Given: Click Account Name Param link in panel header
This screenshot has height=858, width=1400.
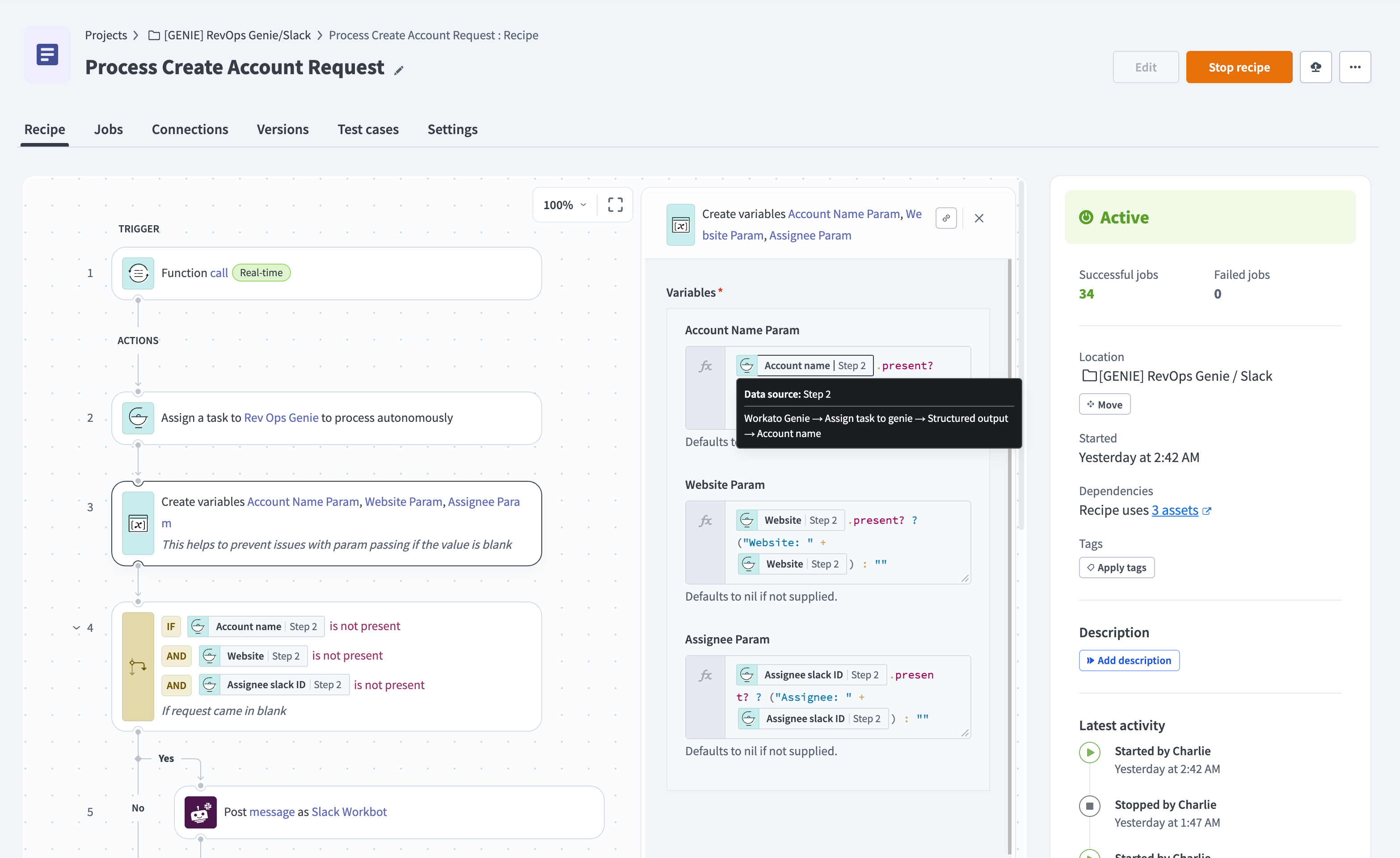Looking at the screenshot, I should click(844, 214).
